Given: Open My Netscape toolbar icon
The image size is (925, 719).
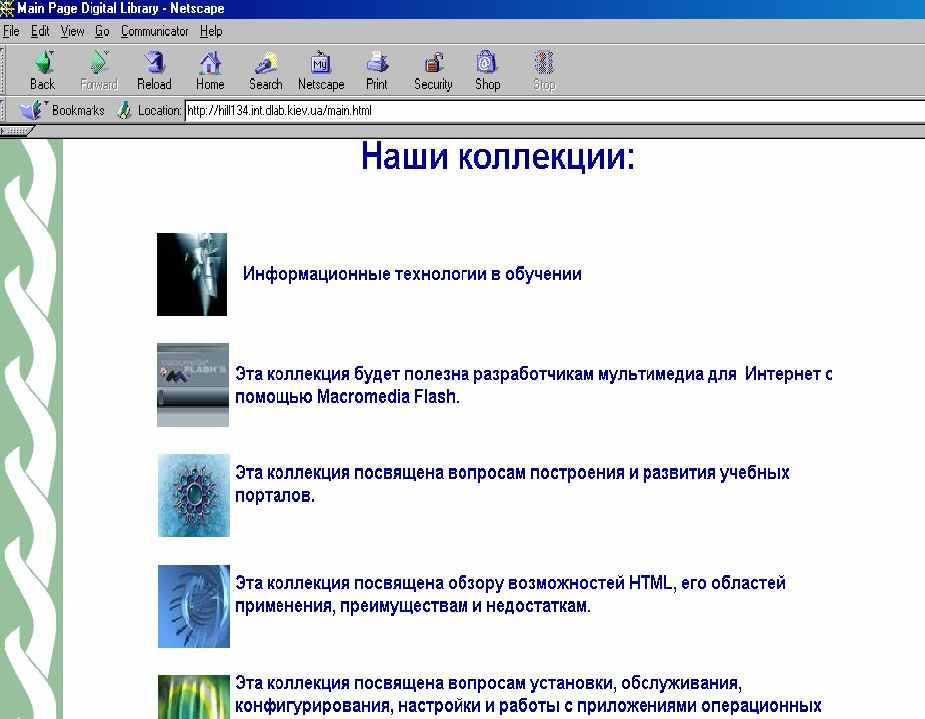Looking at the screenshot, I should [x=321, y=70].
